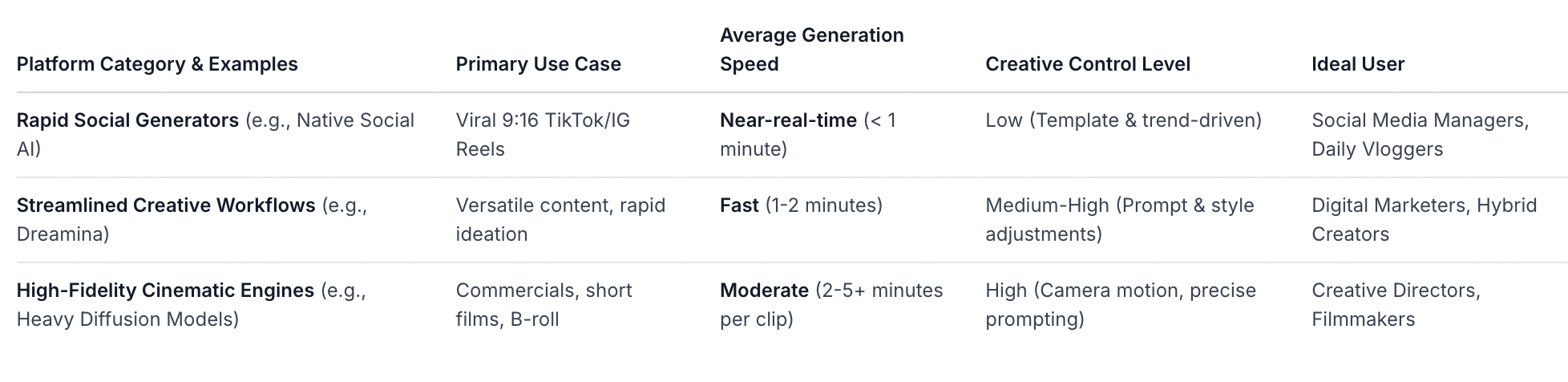Viewport: 1568px width, 382px height.
Task: Click the Social Media Managers cell
Action: point(1420,135)
